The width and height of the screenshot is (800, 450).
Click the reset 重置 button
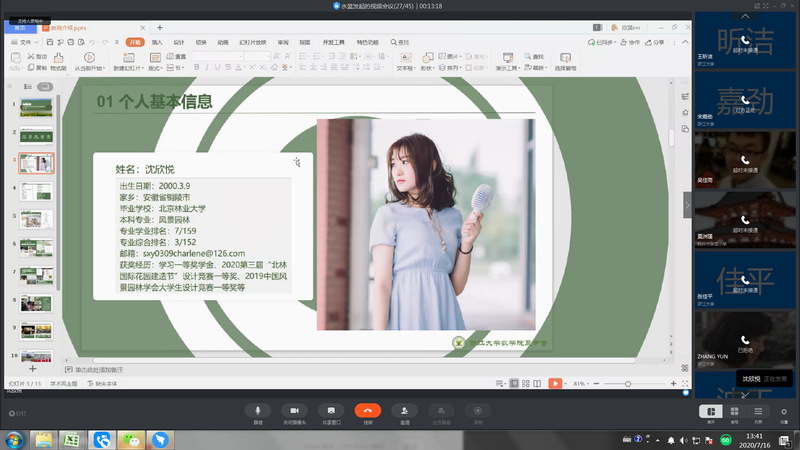click(x=177, y=57)
